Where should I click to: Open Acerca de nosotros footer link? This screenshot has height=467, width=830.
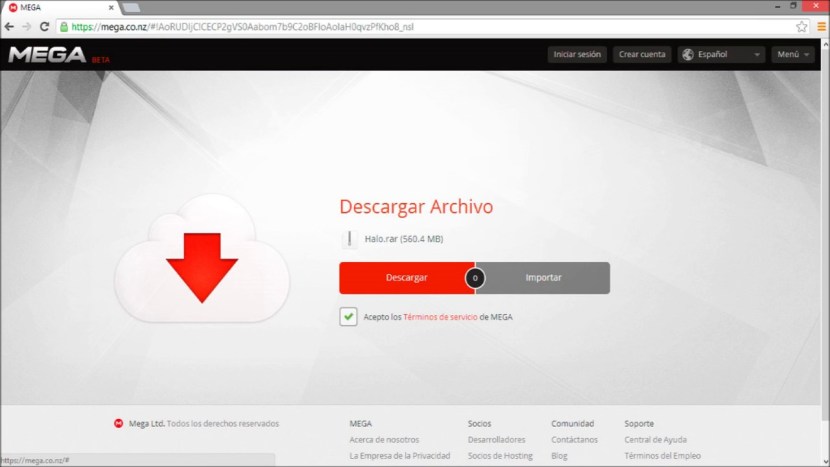384,439
